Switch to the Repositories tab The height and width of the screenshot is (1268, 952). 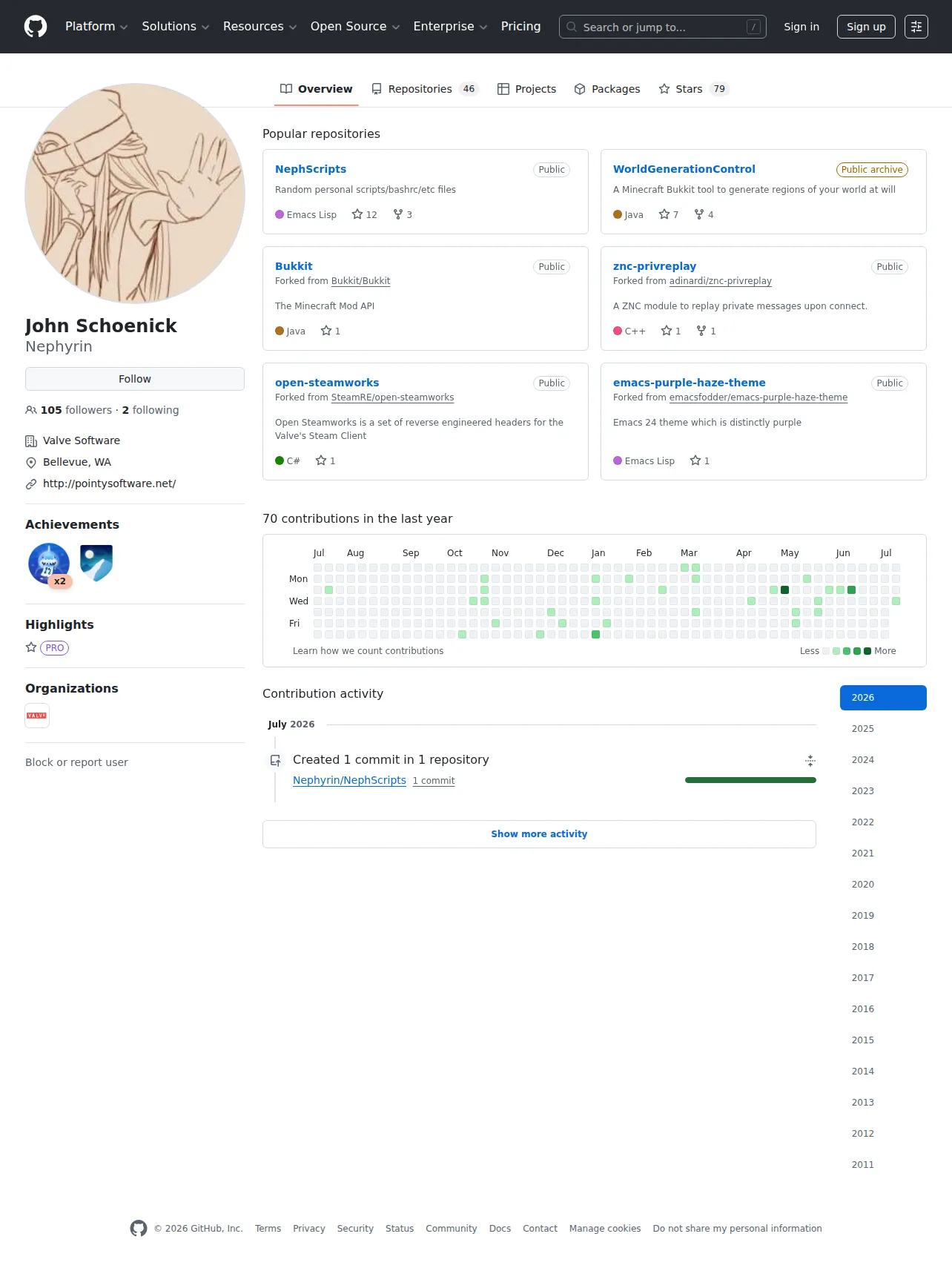pyautogui.click(x=426, y=89)
